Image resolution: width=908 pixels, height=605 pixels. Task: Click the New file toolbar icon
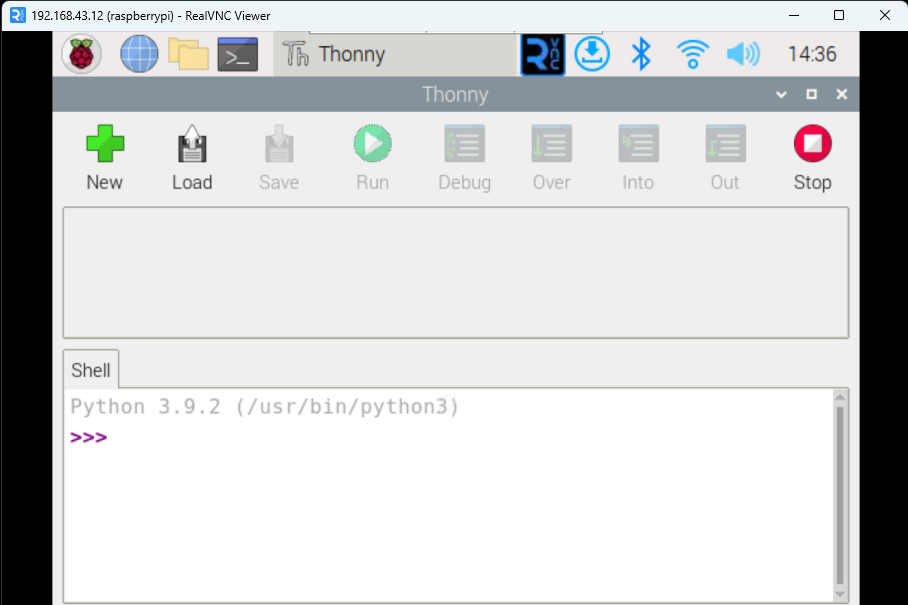[104, 145]
